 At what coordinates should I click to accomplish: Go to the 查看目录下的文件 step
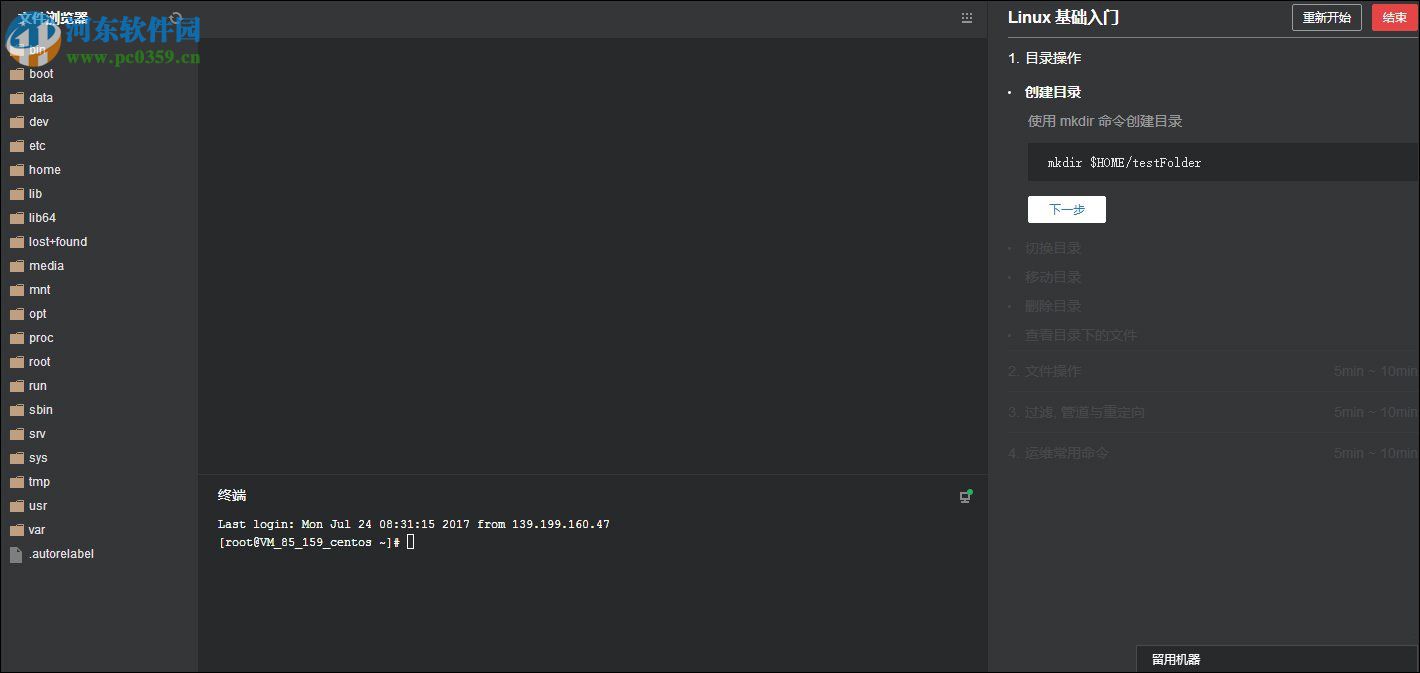pos(1081,335)
